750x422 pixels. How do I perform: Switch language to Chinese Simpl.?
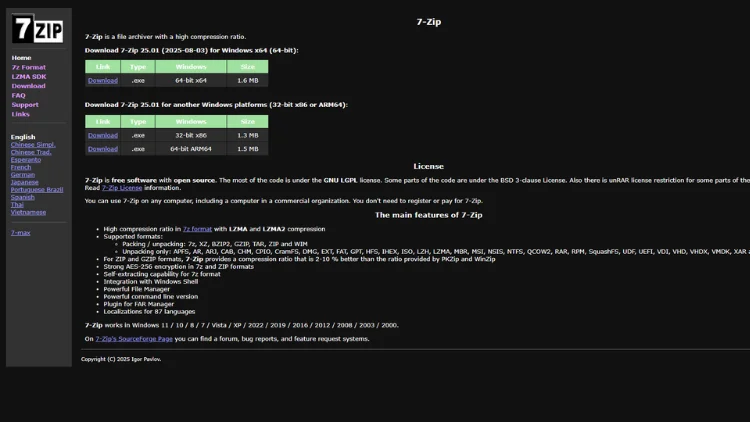[33, 145]
